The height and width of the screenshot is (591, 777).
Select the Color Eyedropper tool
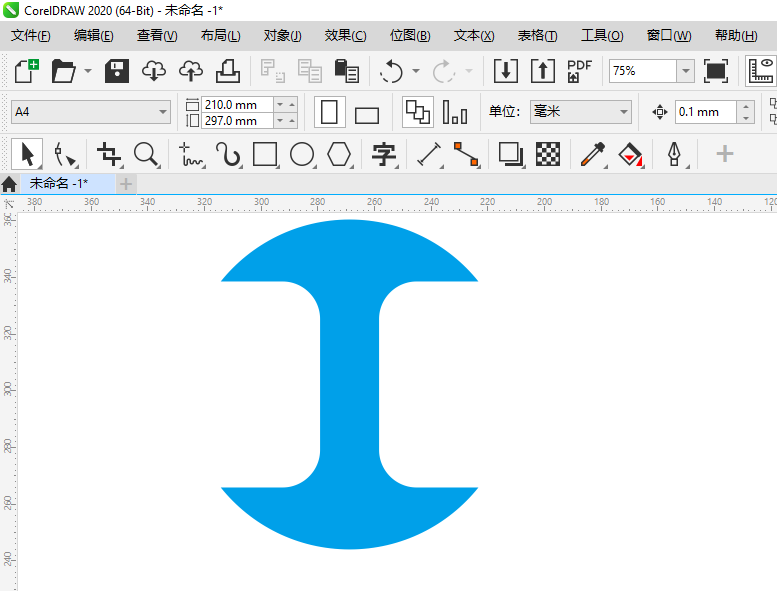(x=593, y=154)
